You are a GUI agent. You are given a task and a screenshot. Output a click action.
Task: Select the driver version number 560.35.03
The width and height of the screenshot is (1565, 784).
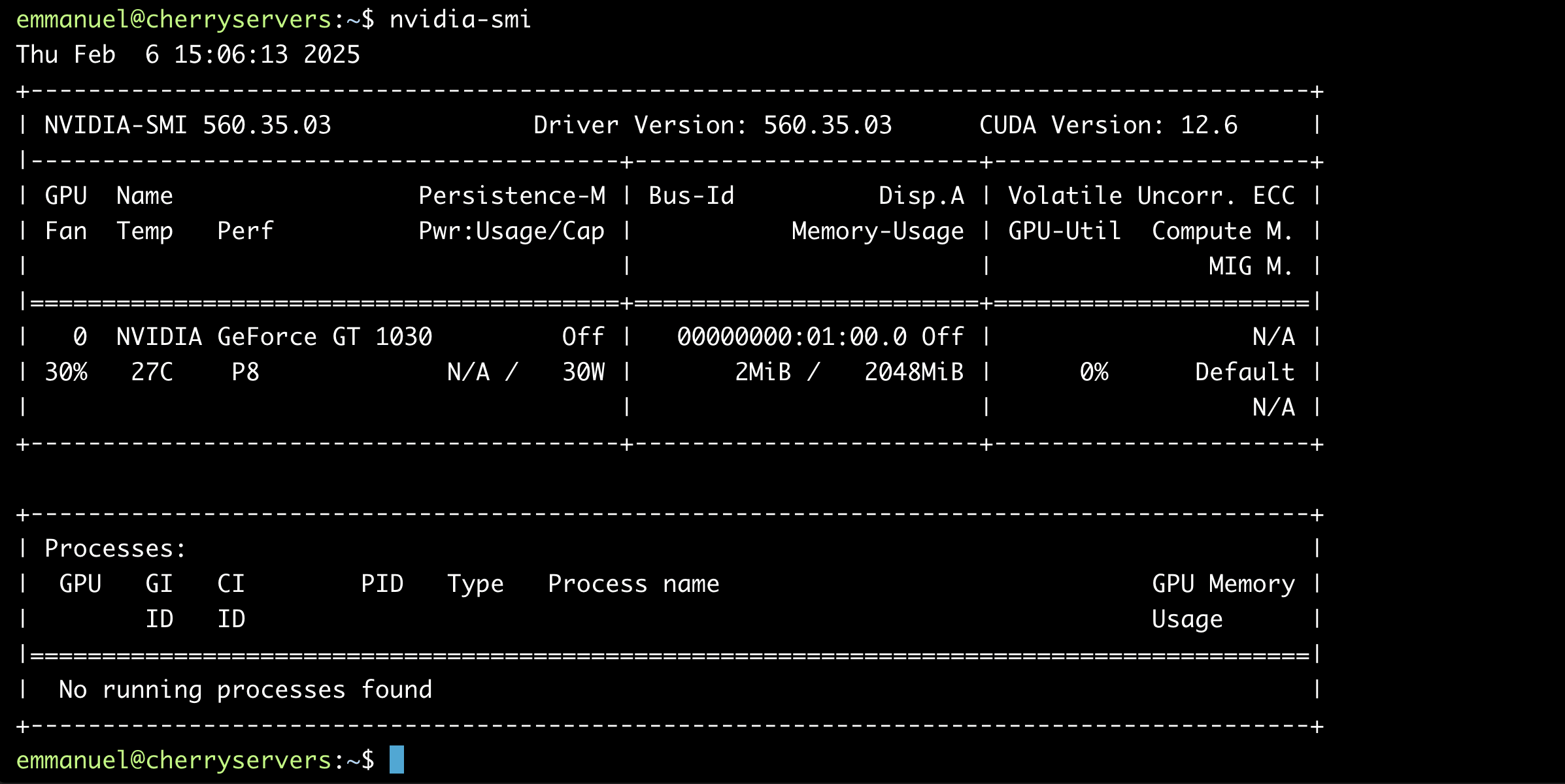[x=828, y=124]
